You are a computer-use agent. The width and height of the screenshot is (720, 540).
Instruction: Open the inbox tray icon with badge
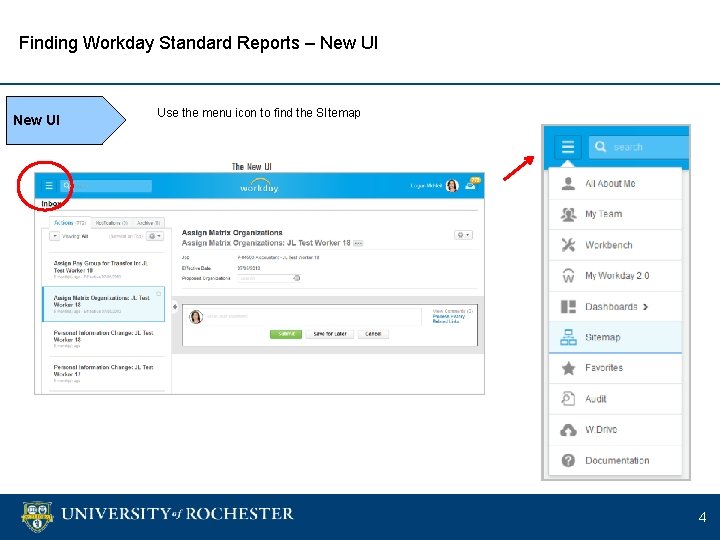click(472, 184)
